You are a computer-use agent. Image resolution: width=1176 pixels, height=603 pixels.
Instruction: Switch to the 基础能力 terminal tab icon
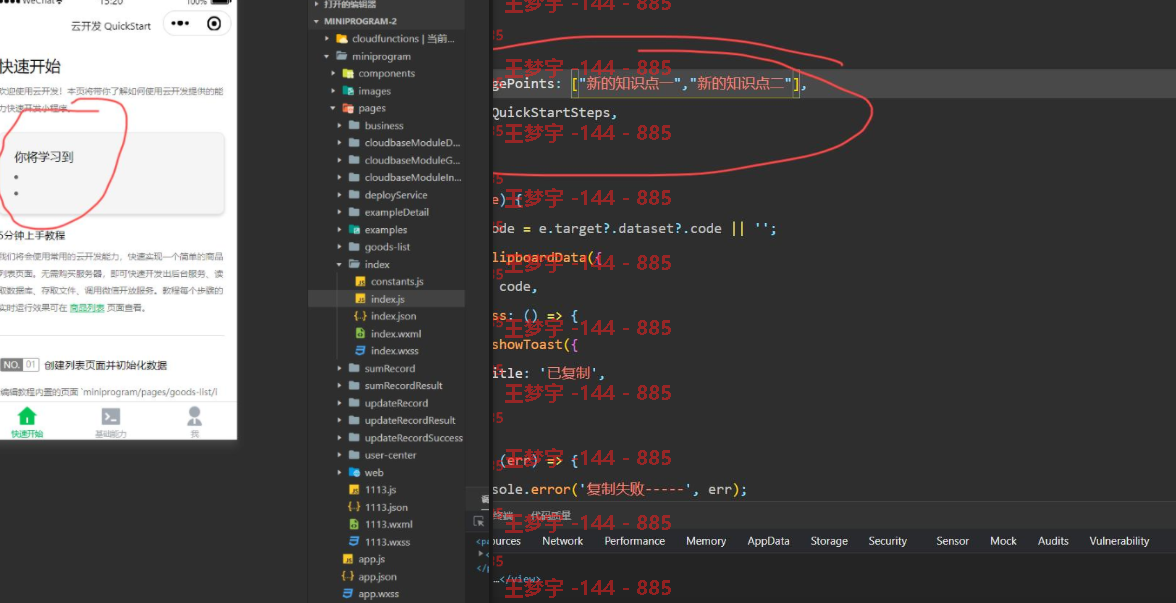(x=111, y=416)
